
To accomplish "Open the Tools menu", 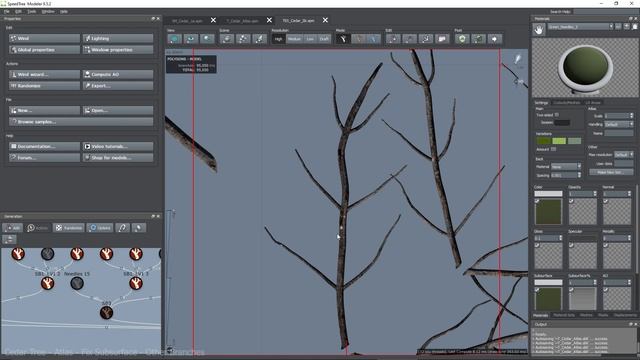I will click(x=31, y=11).
